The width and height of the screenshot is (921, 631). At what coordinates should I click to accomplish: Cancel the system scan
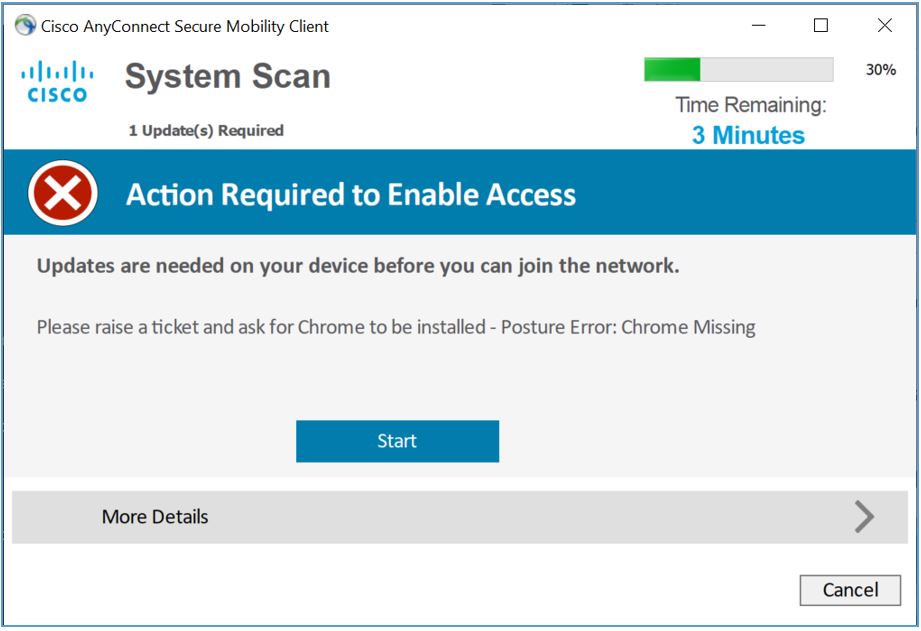tap(850, 590)
